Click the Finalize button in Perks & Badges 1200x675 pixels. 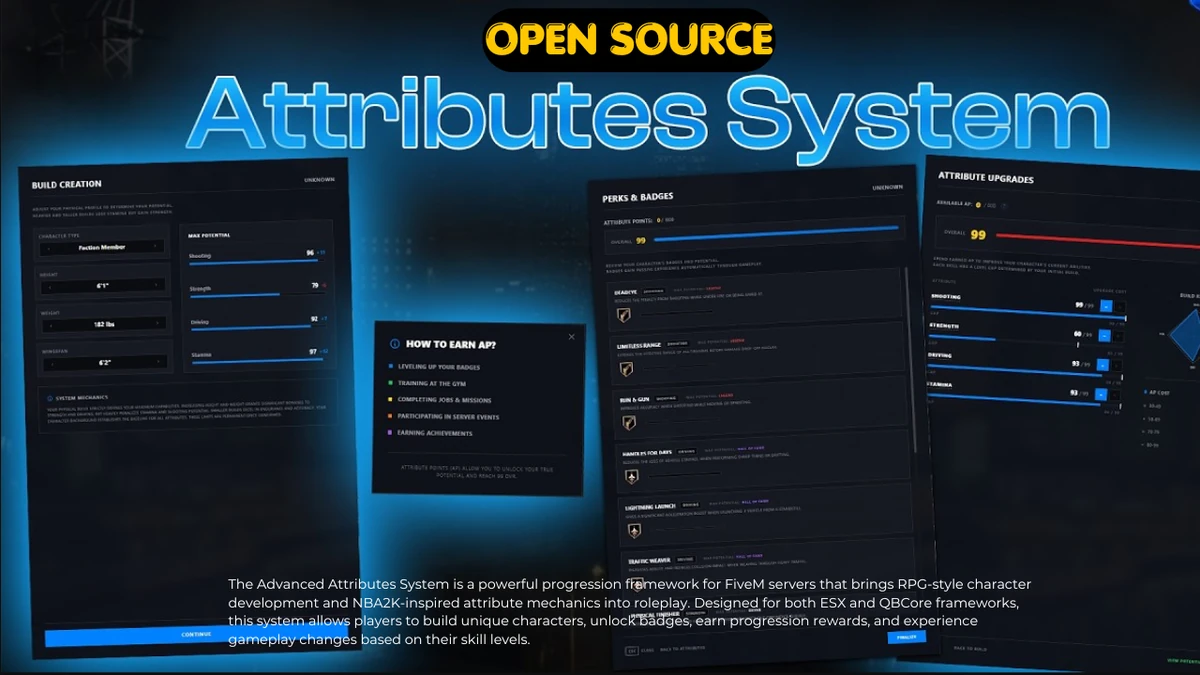pos(907,636)
